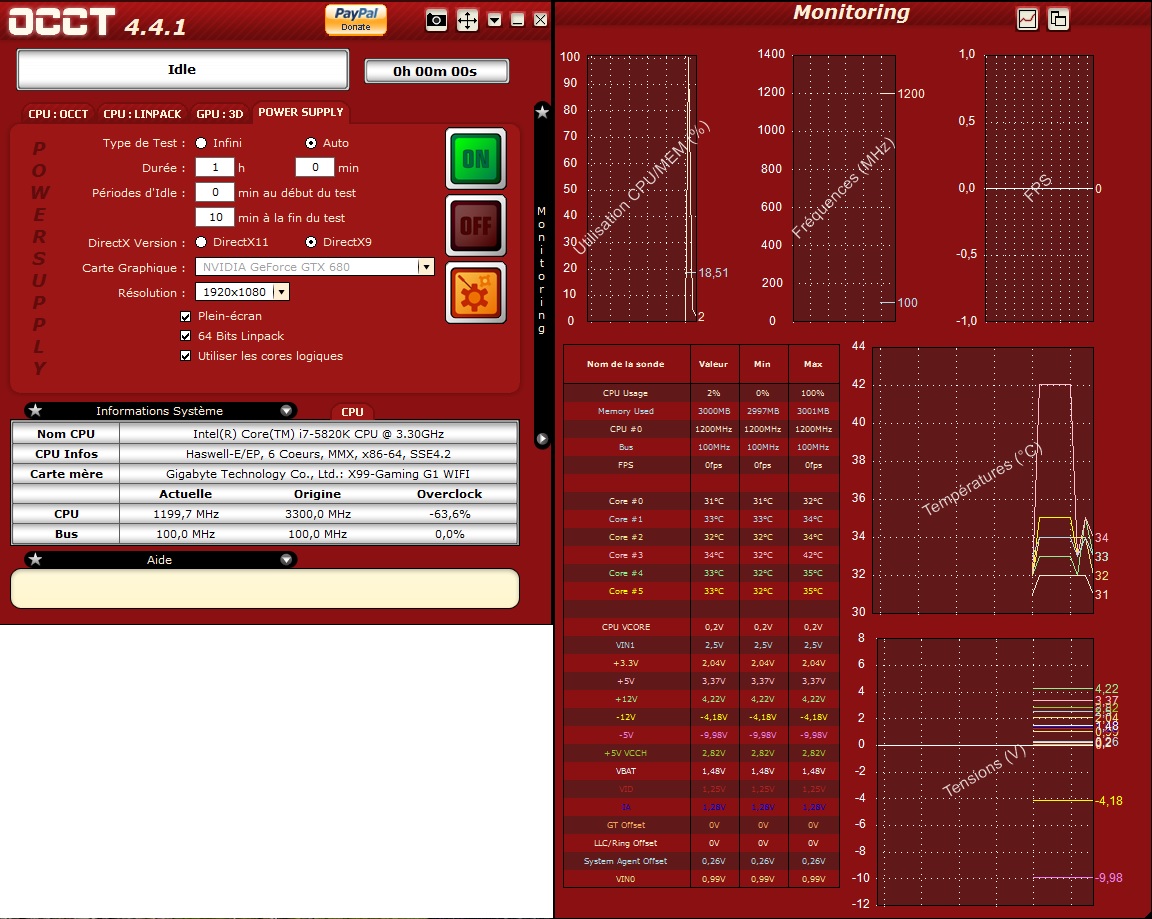The height and width of the screenshot is (919, 1152).
Task: Click idle minutes at test start field
Action: click(x=215, y=192)
